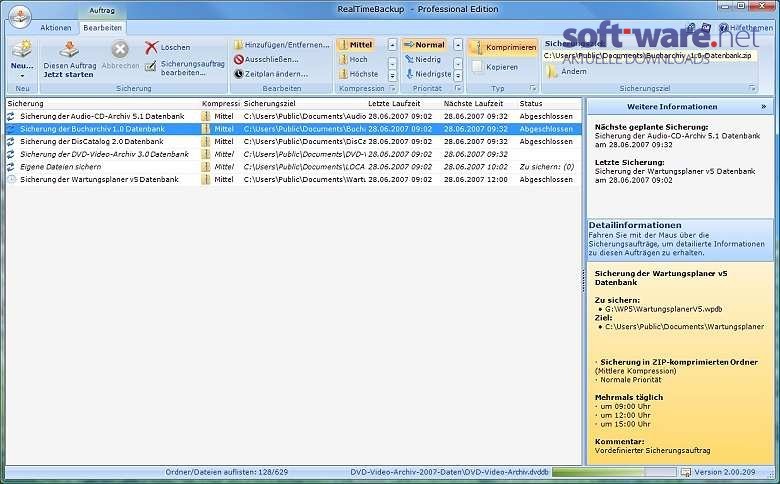Open Hilfethemen help link
780x484 pixels.
tap(746, 28)
